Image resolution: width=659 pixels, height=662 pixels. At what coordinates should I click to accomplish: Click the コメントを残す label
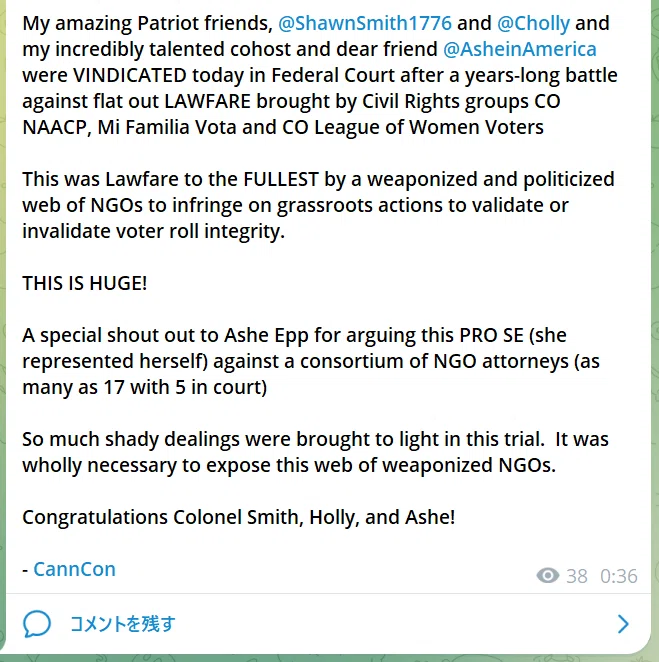[122, 624]
